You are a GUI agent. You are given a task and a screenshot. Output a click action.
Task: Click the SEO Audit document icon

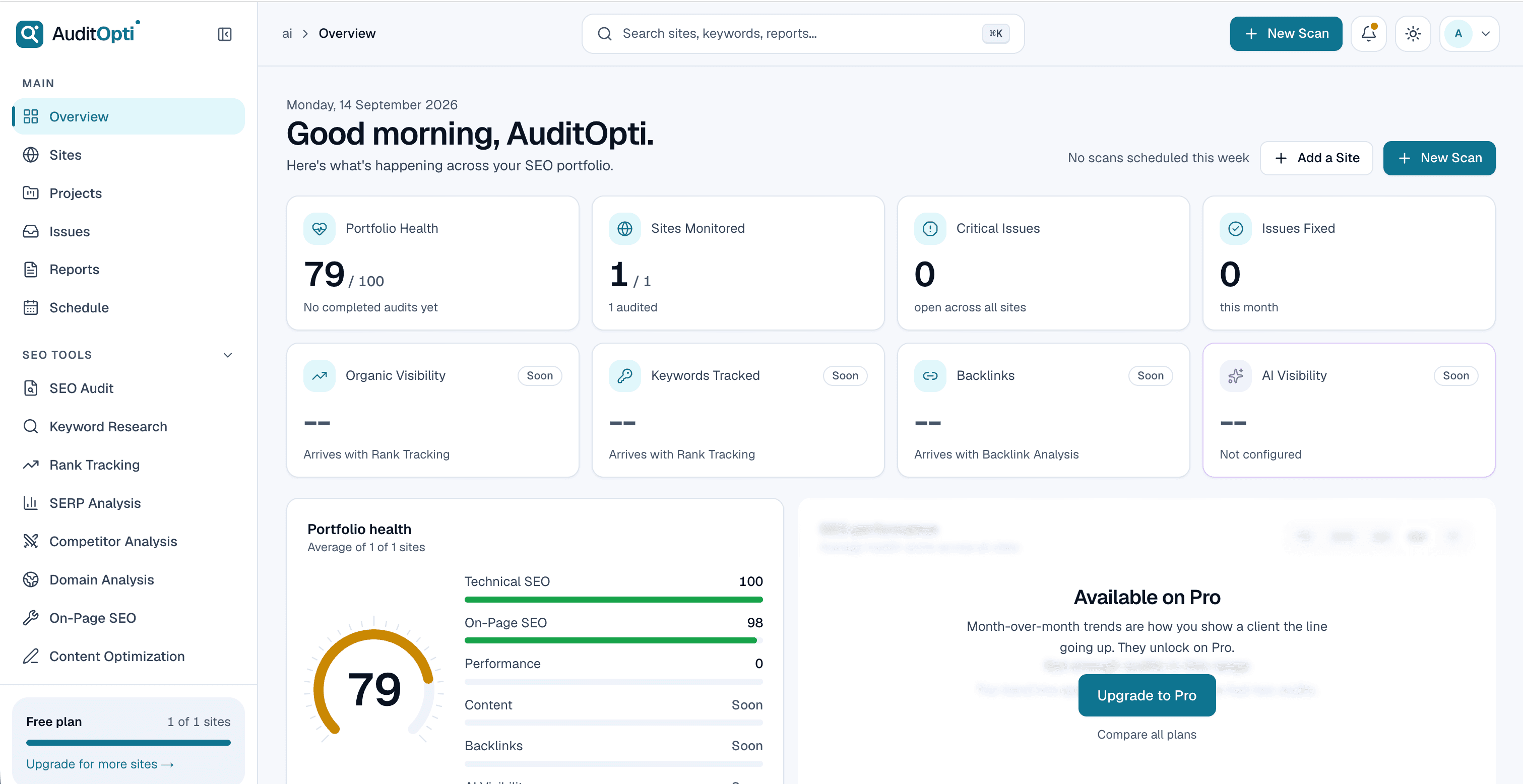[x=31, y=388]
